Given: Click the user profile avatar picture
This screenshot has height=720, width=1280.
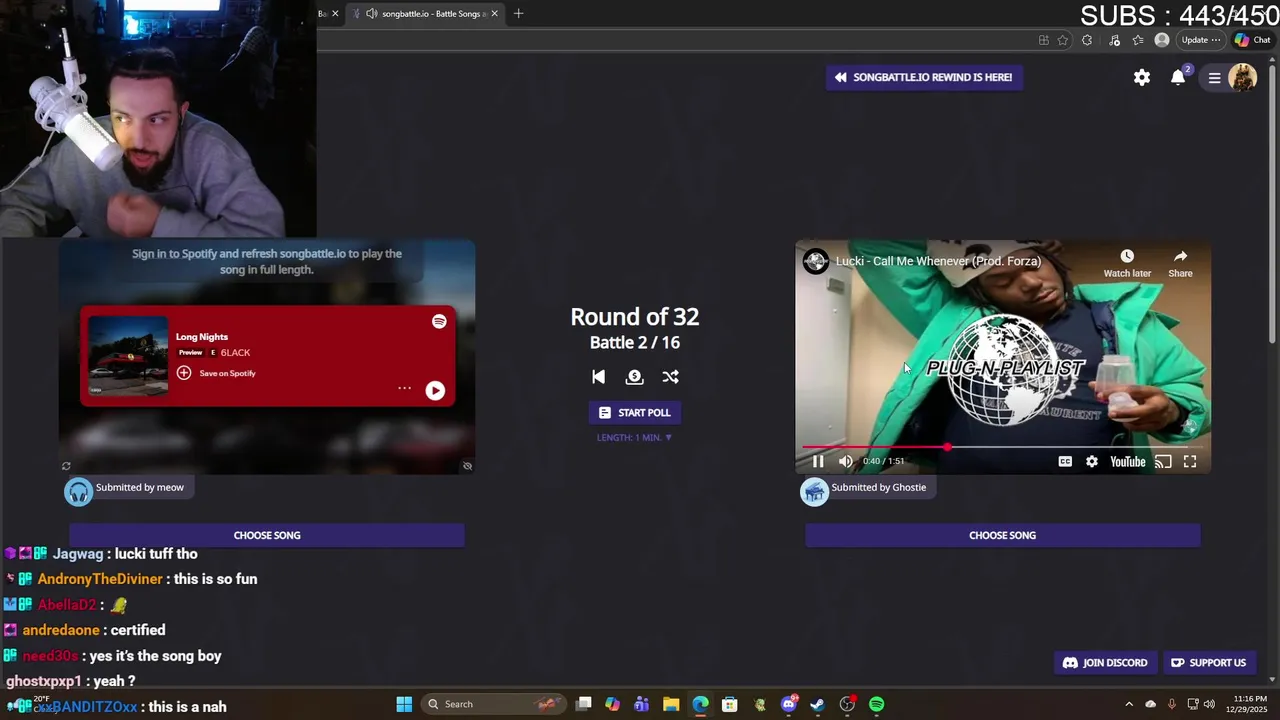Looking at the screenshot, I should pyautogui.click(x=1242, y=77).
